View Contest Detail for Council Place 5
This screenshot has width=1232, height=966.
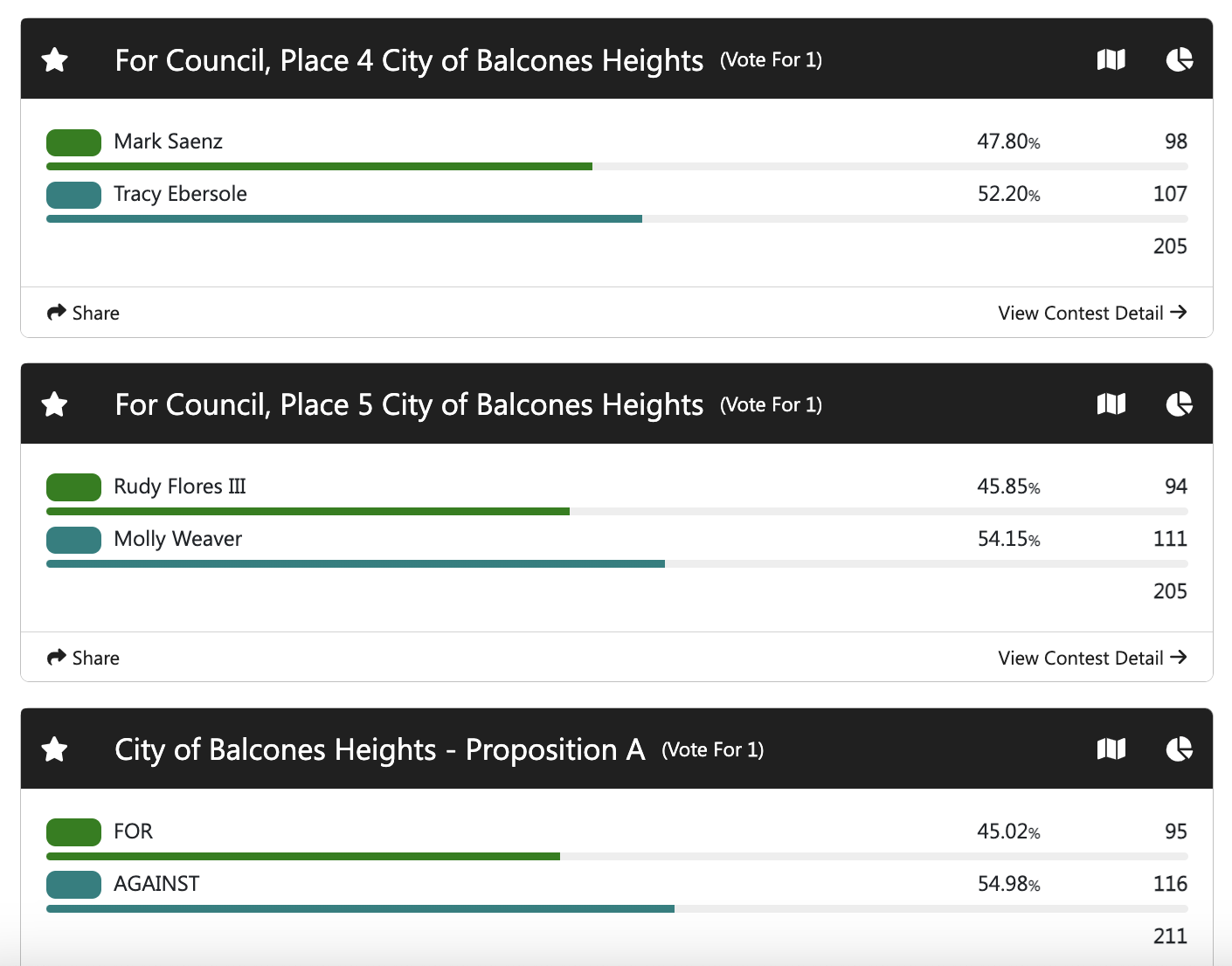1091,658
